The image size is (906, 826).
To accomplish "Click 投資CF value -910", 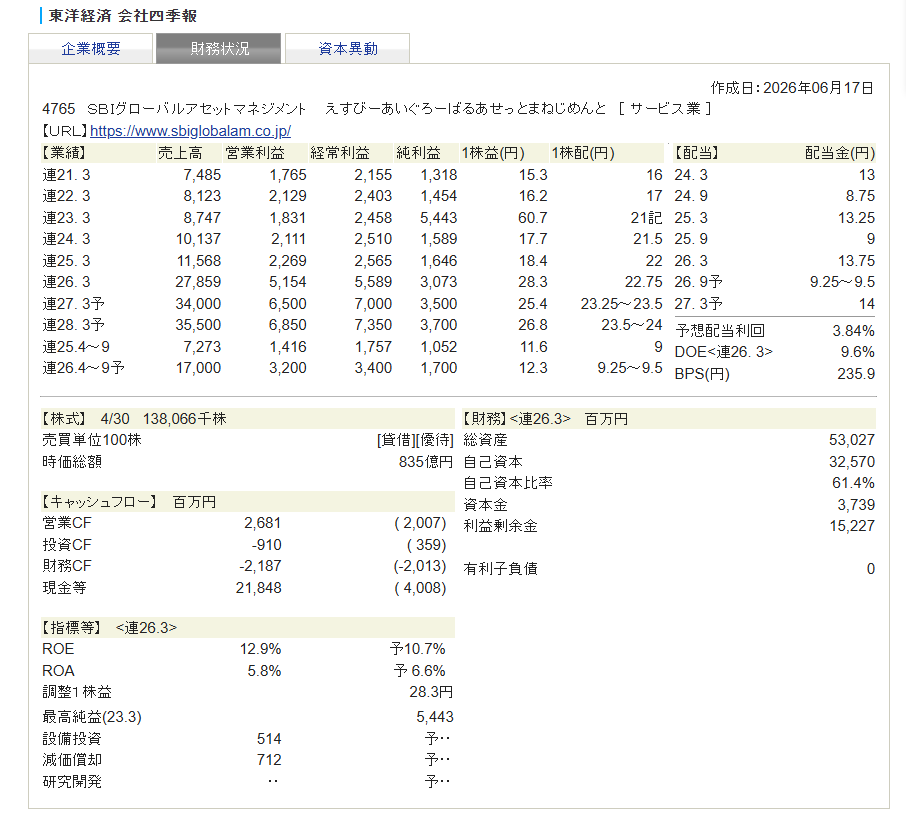I will click(266, 545).
